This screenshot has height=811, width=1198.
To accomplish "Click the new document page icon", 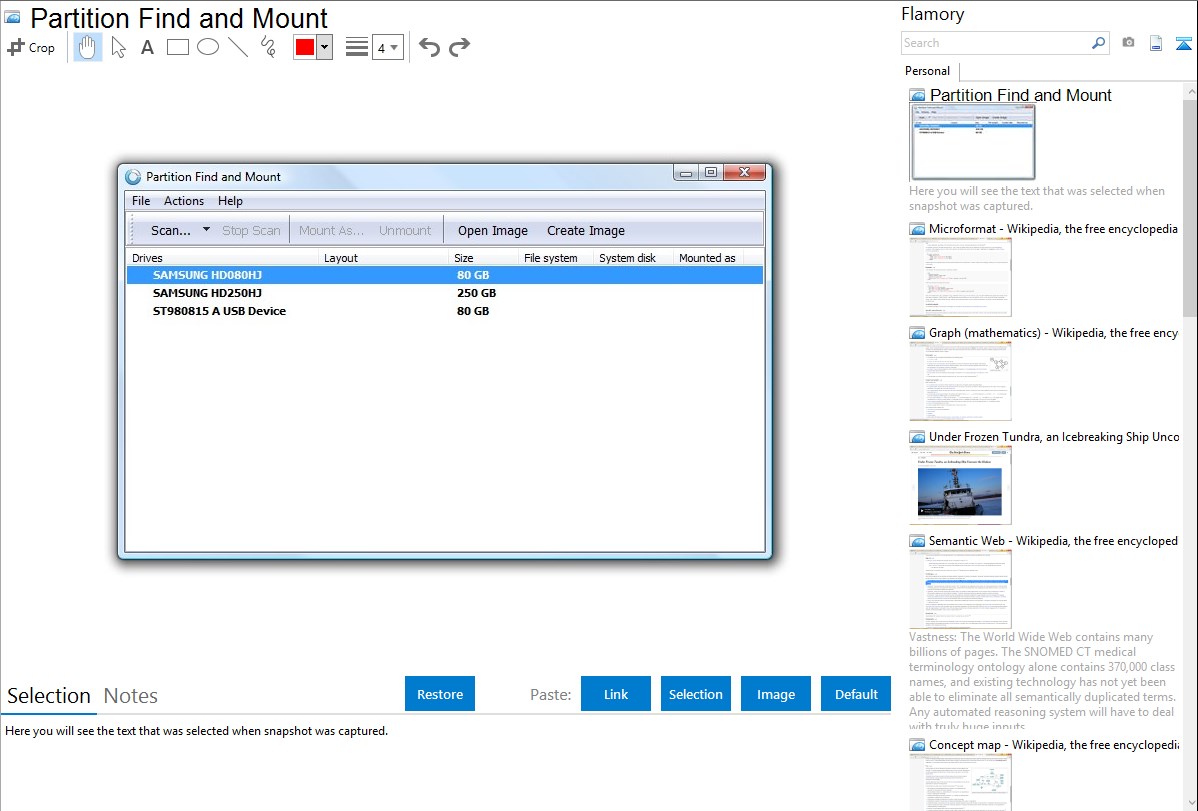I will (1156, 43).
